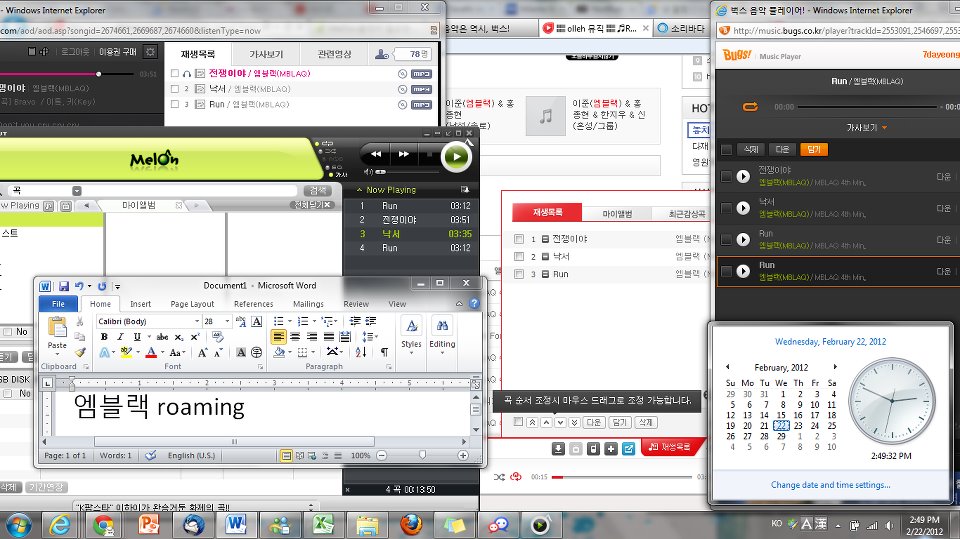Click the Grow Font icon in Word

203,352
